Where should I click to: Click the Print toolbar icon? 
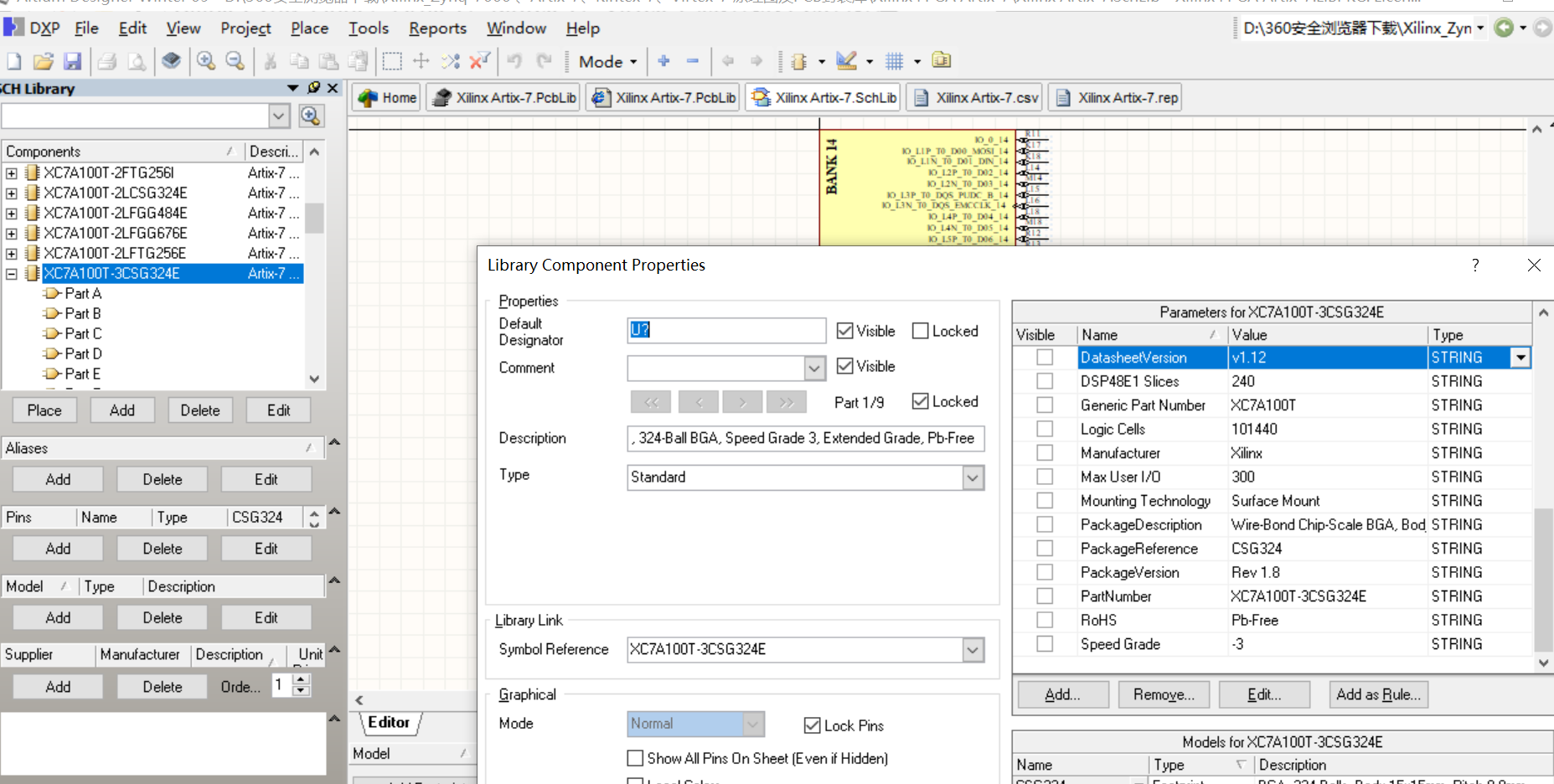click(x=106, y=61)
